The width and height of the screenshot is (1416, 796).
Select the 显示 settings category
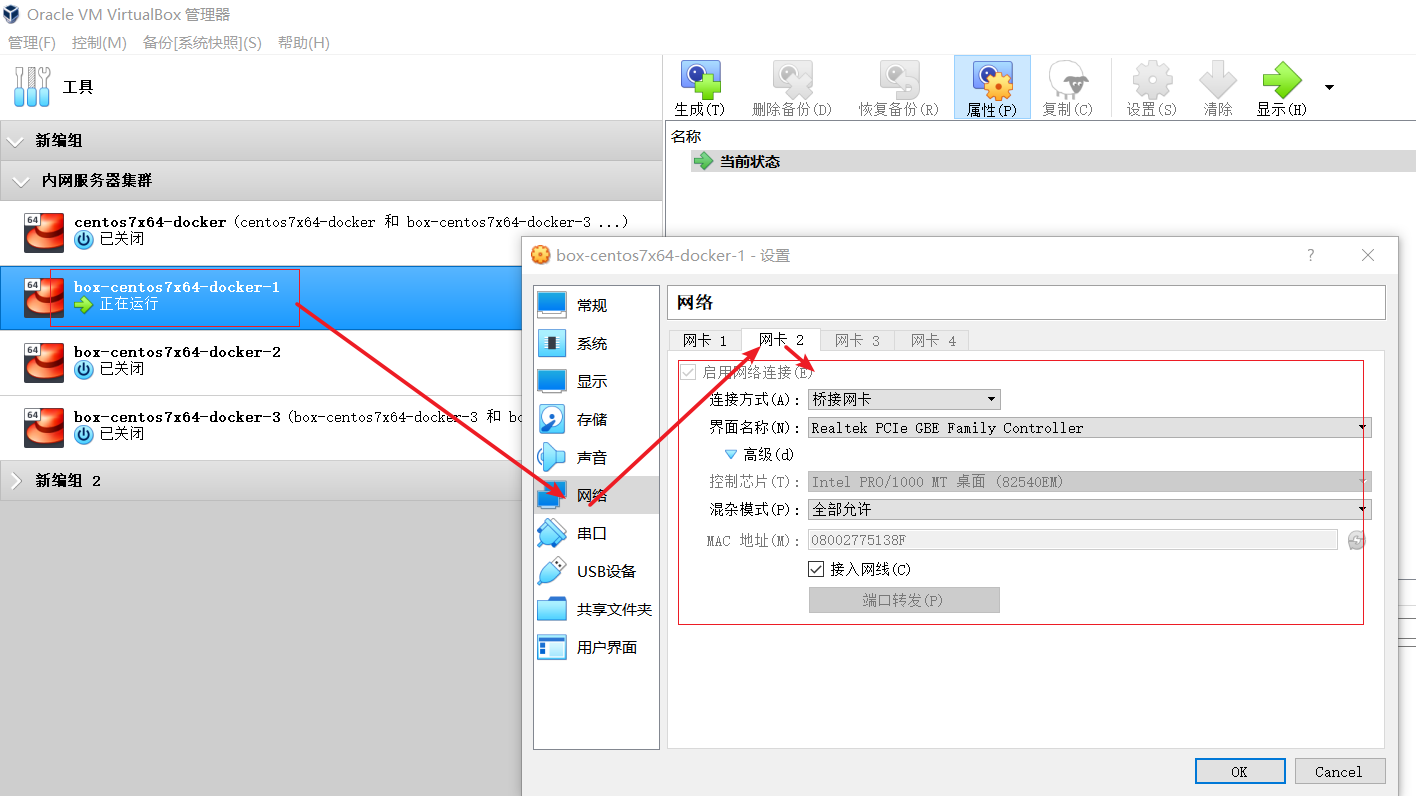tap(596, 381)
